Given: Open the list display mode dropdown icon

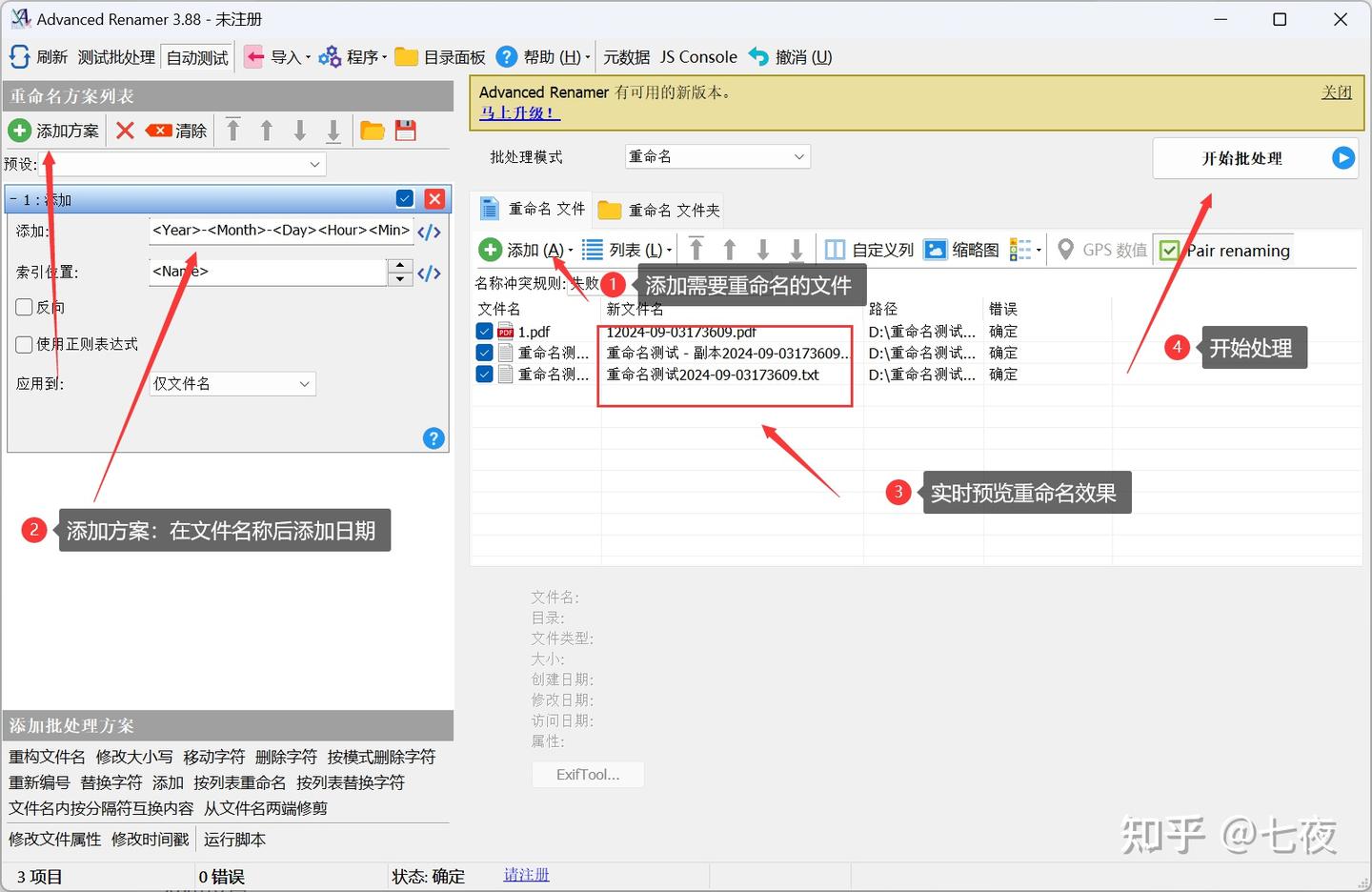Looking at the screenshot, I should [1025, 250].
